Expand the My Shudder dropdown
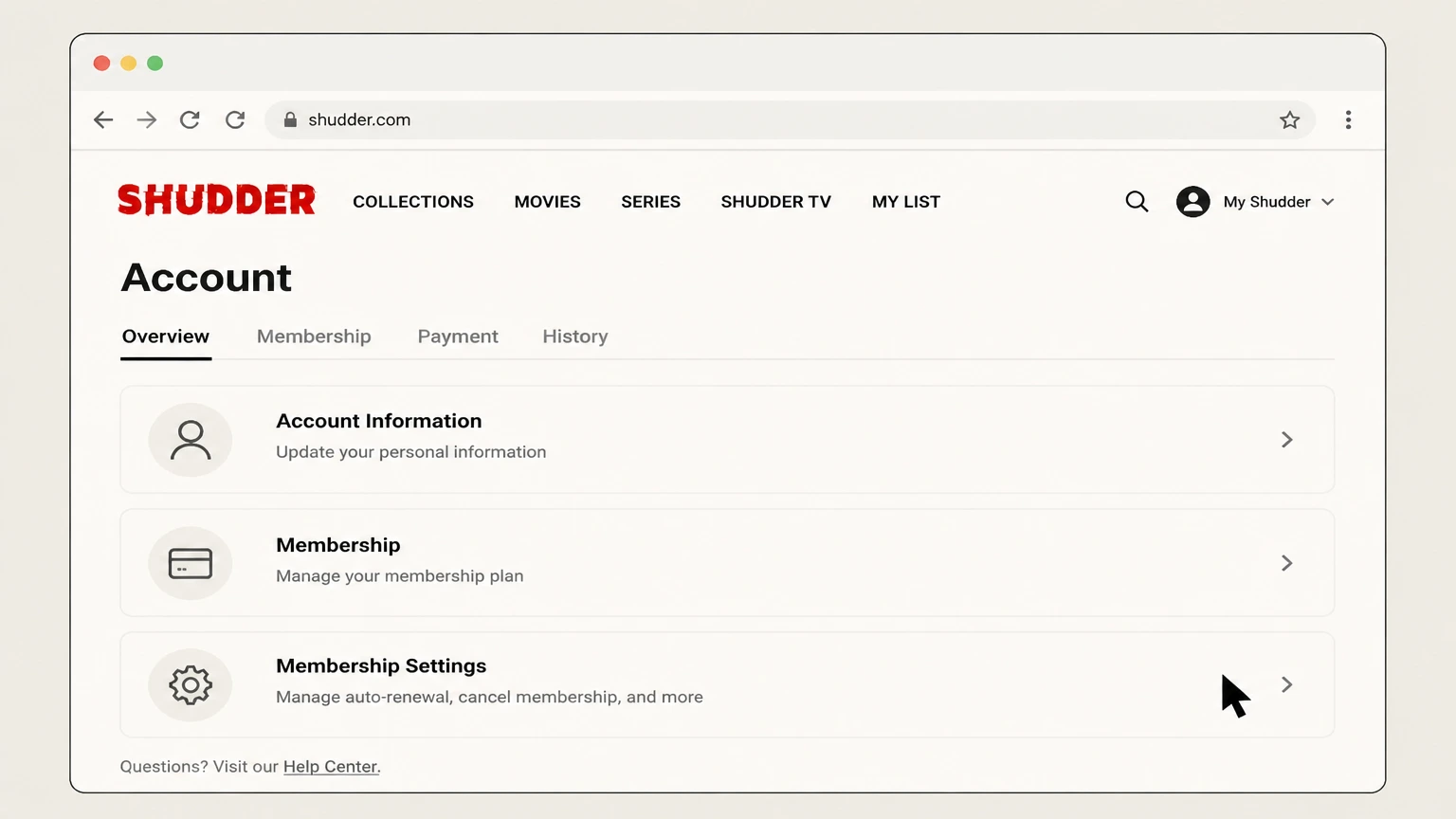 coord(1279,202)
